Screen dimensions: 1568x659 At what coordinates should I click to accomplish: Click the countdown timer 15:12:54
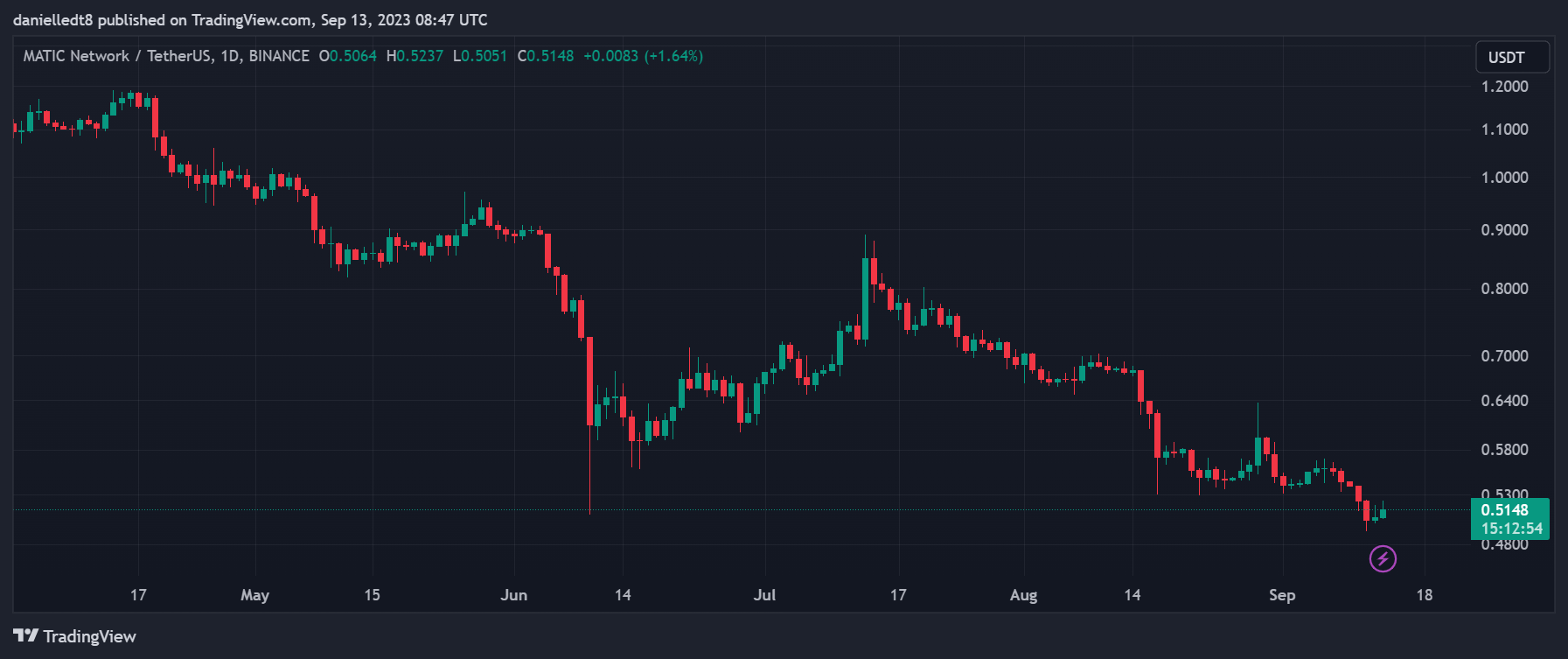point(1512,529)
